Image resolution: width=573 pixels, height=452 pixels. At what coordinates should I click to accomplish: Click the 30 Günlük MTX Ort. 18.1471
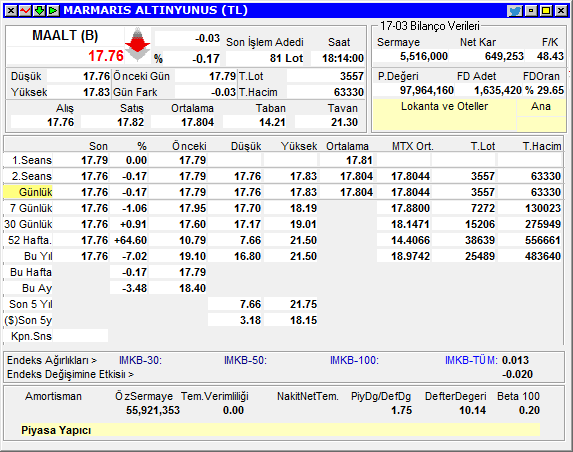click(x=410, y=224)
